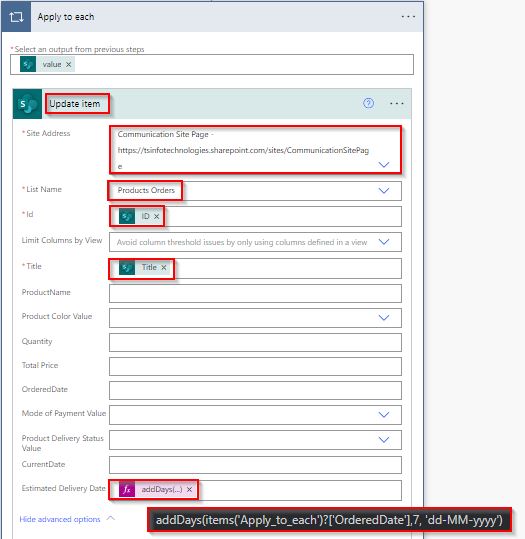Expand the Product Color Value dropdown
Screen dimensions: 525x539
pyautogui.click(x=384, y=318)
